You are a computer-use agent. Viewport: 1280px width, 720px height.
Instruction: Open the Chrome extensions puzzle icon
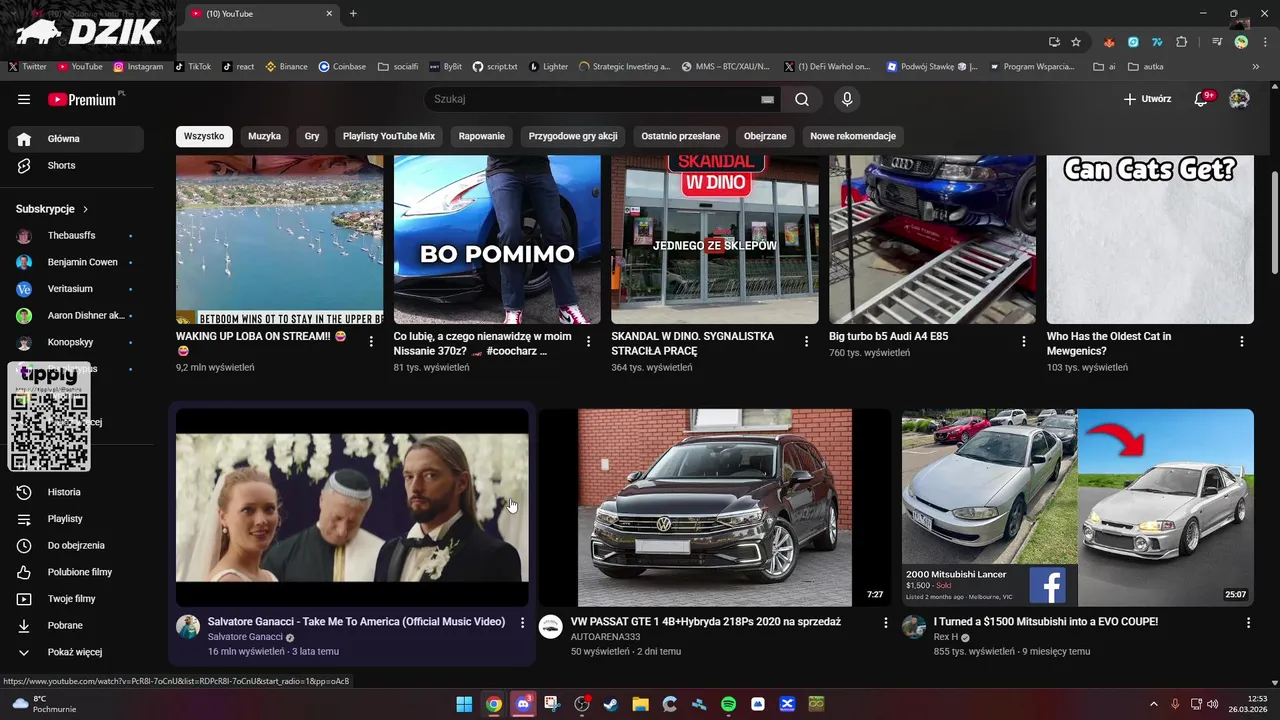coord(1181,42)
